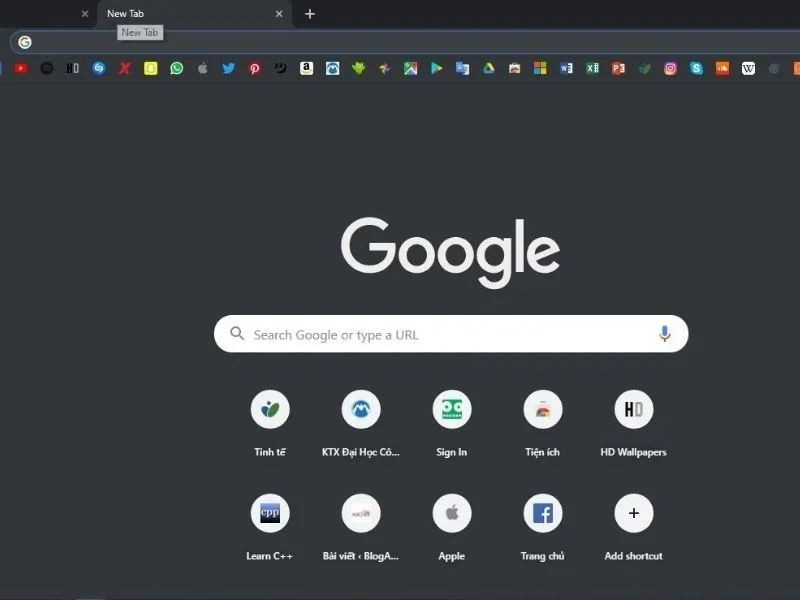This screenshot has height=600, width=800.
Task: Click the Search Google or type a URL box
Action: point(451,334)
